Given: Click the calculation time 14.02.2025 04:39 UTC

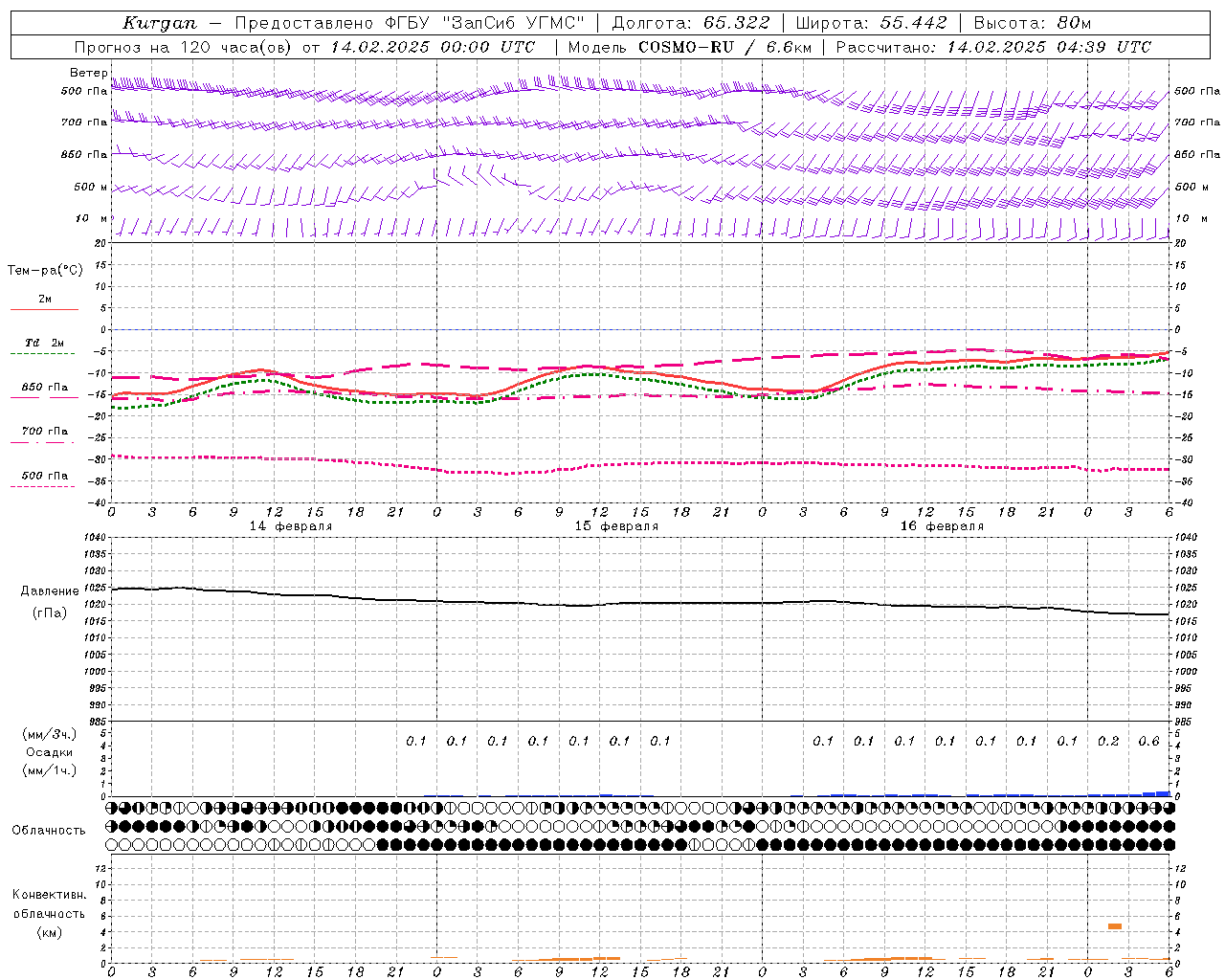Looking at the screenshot, I should click(1050, 47).
